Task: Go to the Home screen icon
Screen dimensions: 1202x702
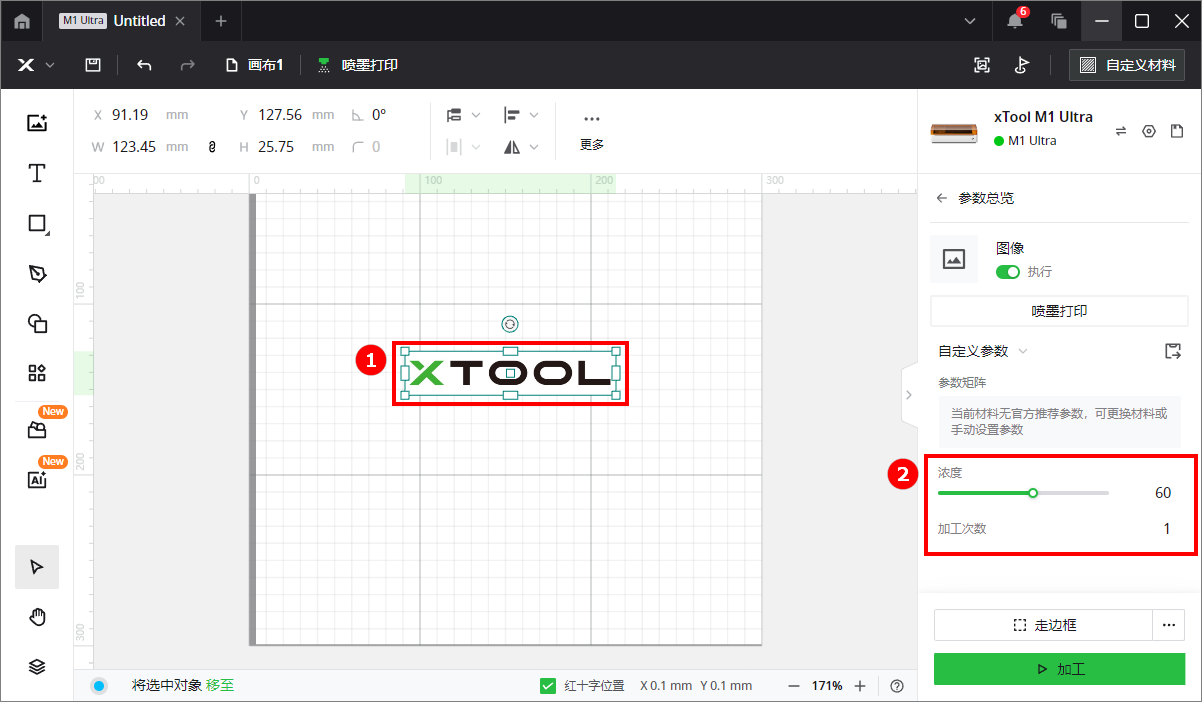Action: [x=22, y=21]
